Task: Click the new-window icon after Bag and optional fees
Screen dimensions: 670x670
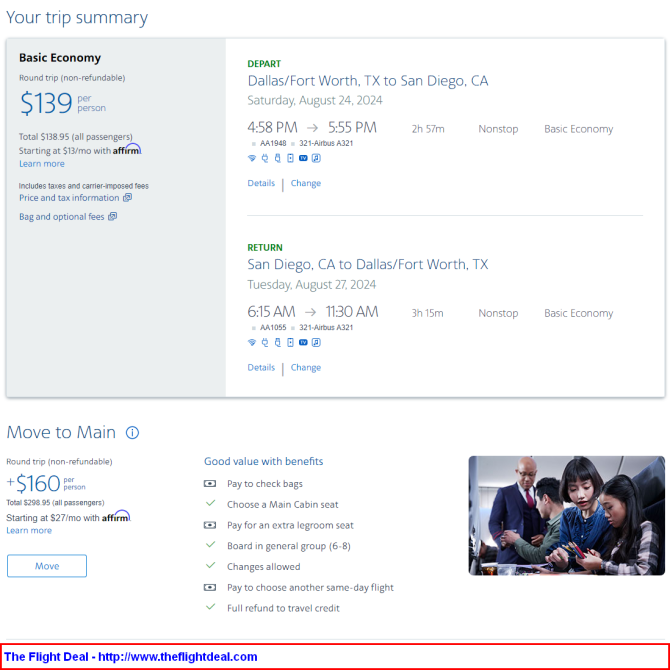Action: click(x=112, y=216)
